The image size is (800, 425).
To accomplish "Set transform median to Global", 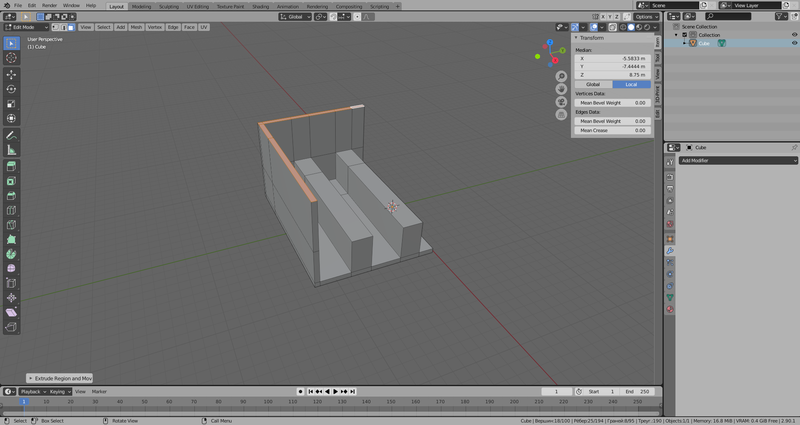I will pos(593,84).
